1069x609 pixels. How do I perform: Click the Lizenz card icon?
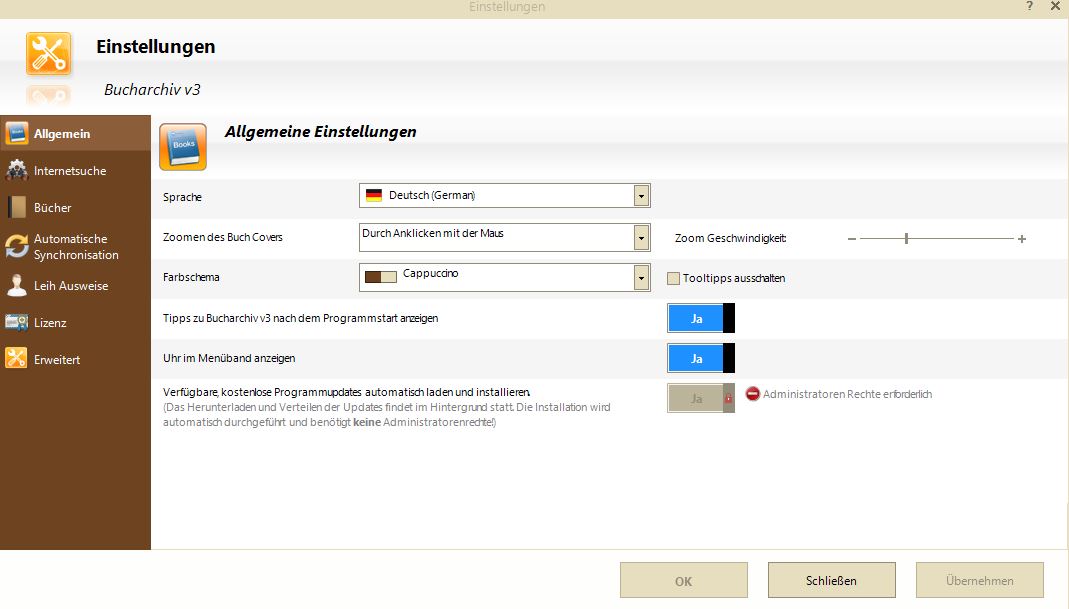tap(16, 322)
